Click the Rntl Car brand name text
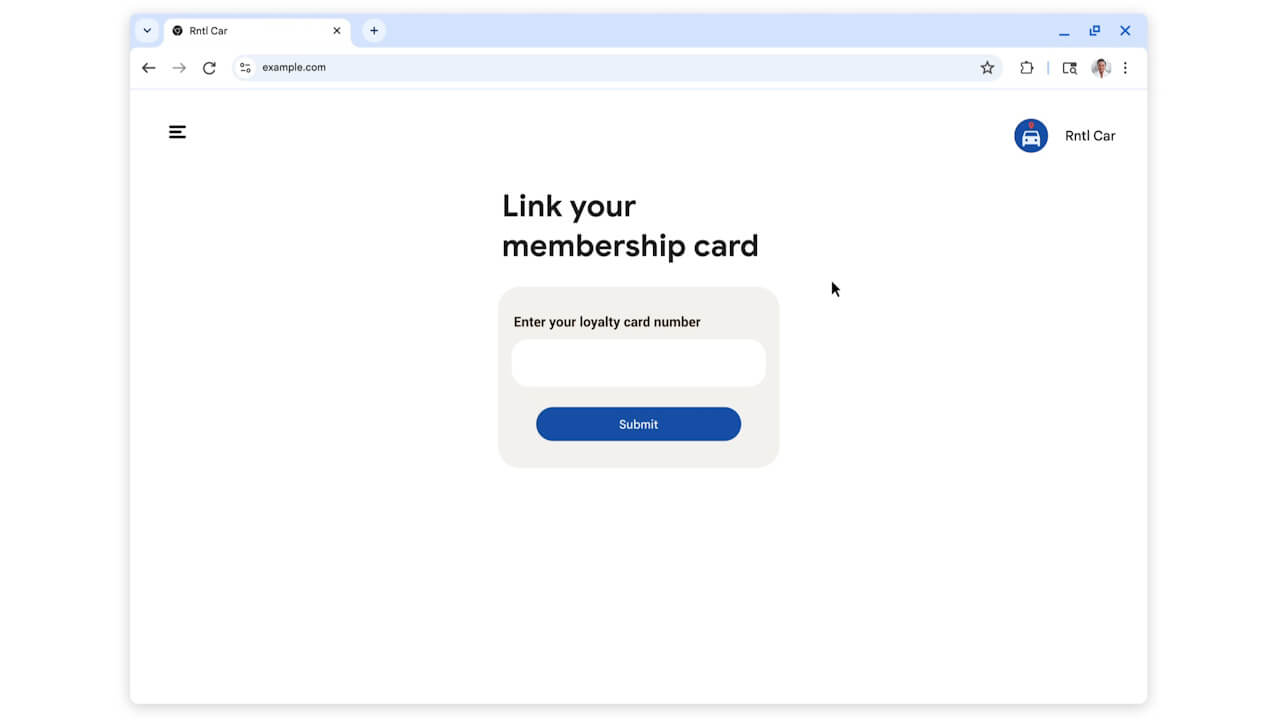This screenshot has height=720, width=1280. point(1090,136)
